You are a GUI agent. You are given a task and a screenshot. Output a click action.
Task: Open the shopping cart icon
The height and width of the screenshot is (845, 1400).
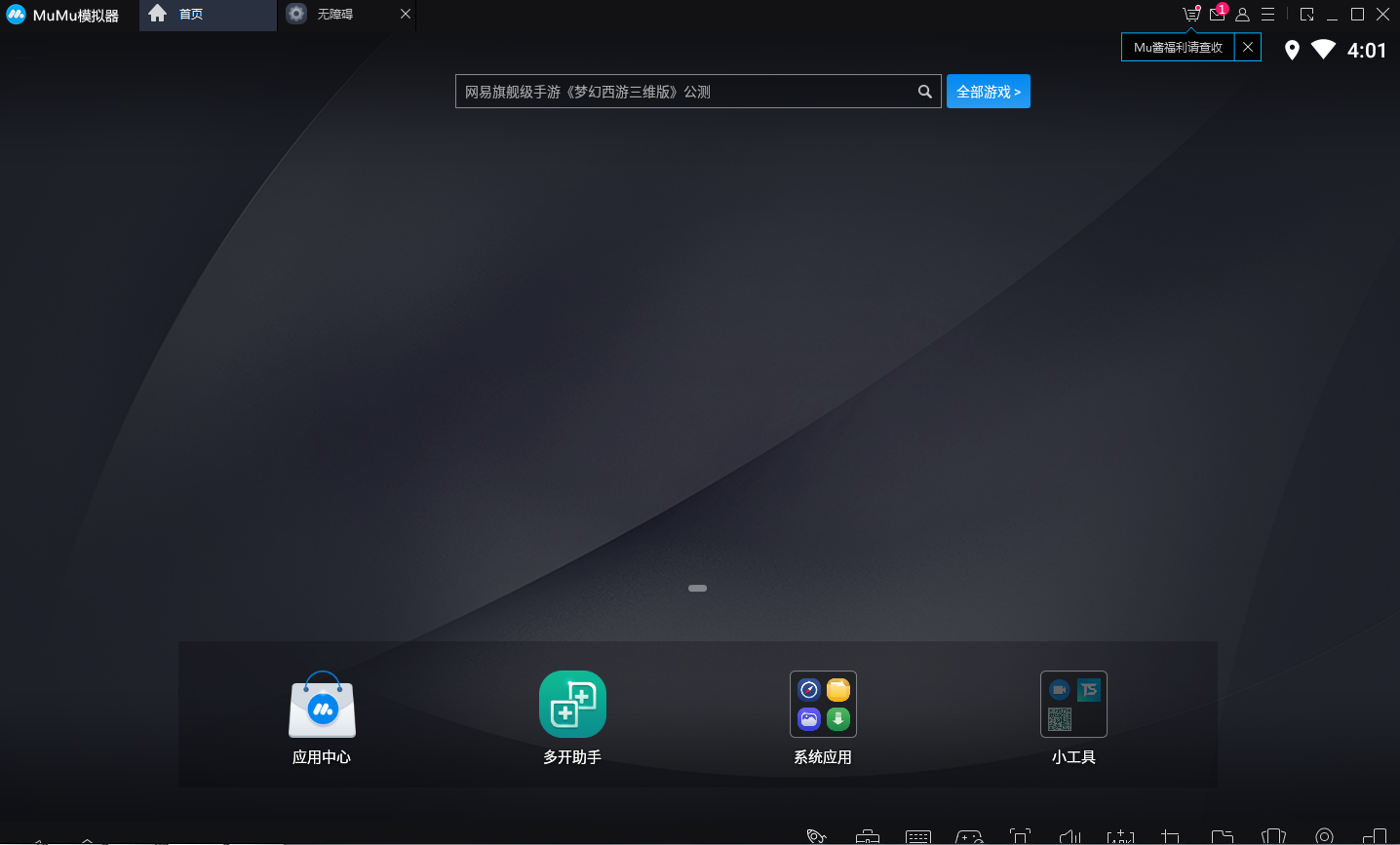tap(1191, 15)
